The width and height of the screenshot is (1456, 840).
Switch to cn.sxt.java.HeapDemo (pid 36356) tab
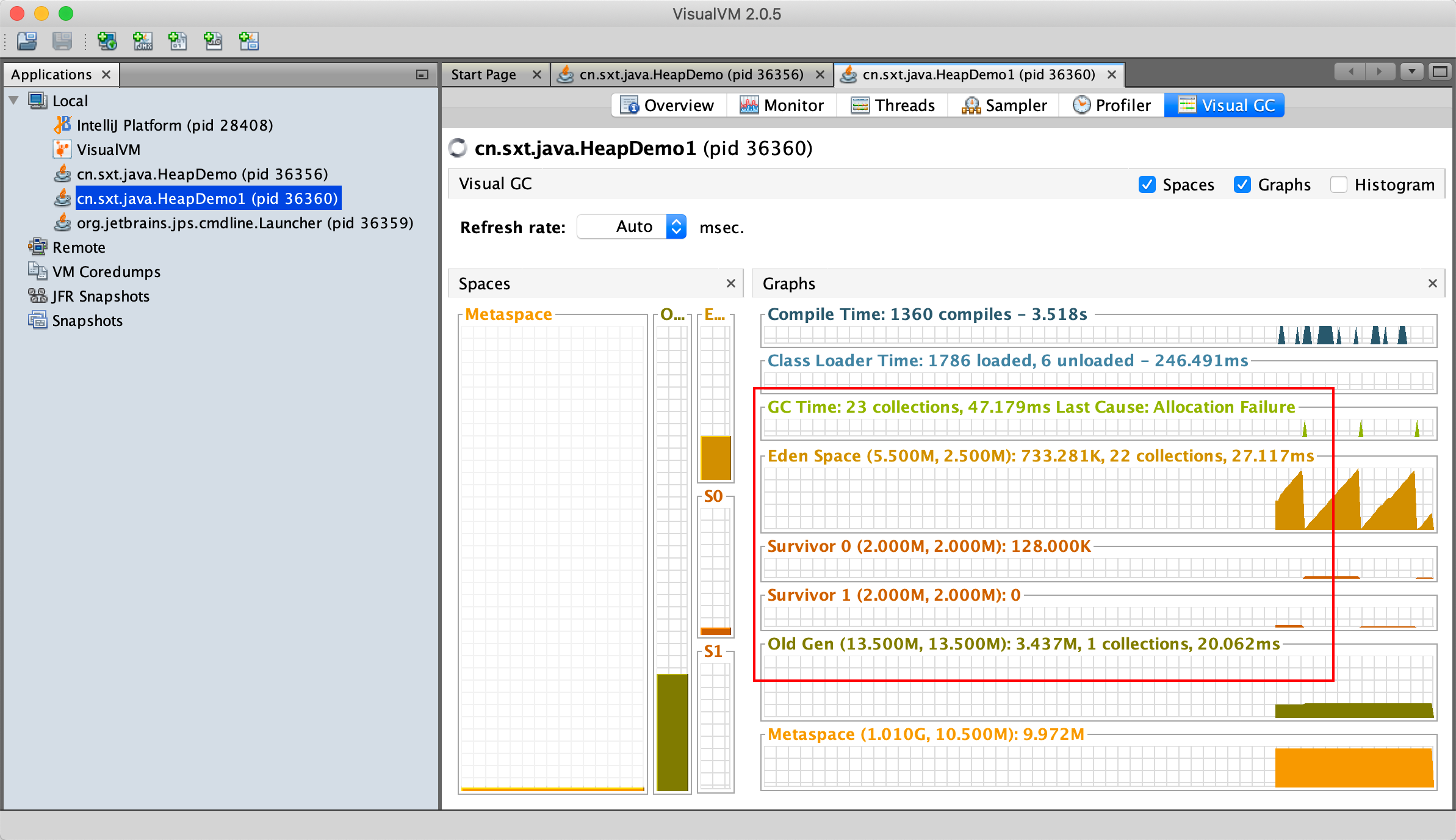pos(691,74)
